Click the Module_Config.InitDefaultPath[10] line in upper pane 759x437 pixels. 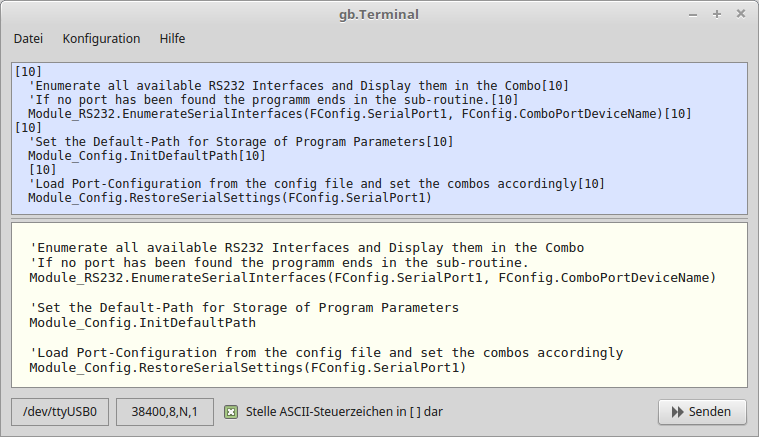[x=145, y=156]
